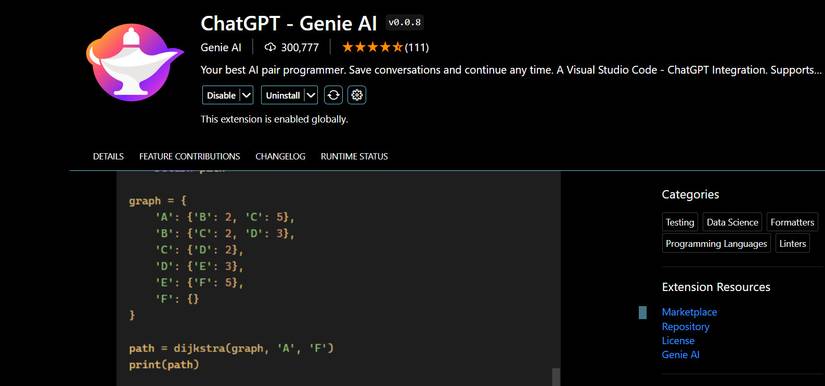Switch to the Details tab
Viewport: 825px width, 386px height.
tap(108, 156)
